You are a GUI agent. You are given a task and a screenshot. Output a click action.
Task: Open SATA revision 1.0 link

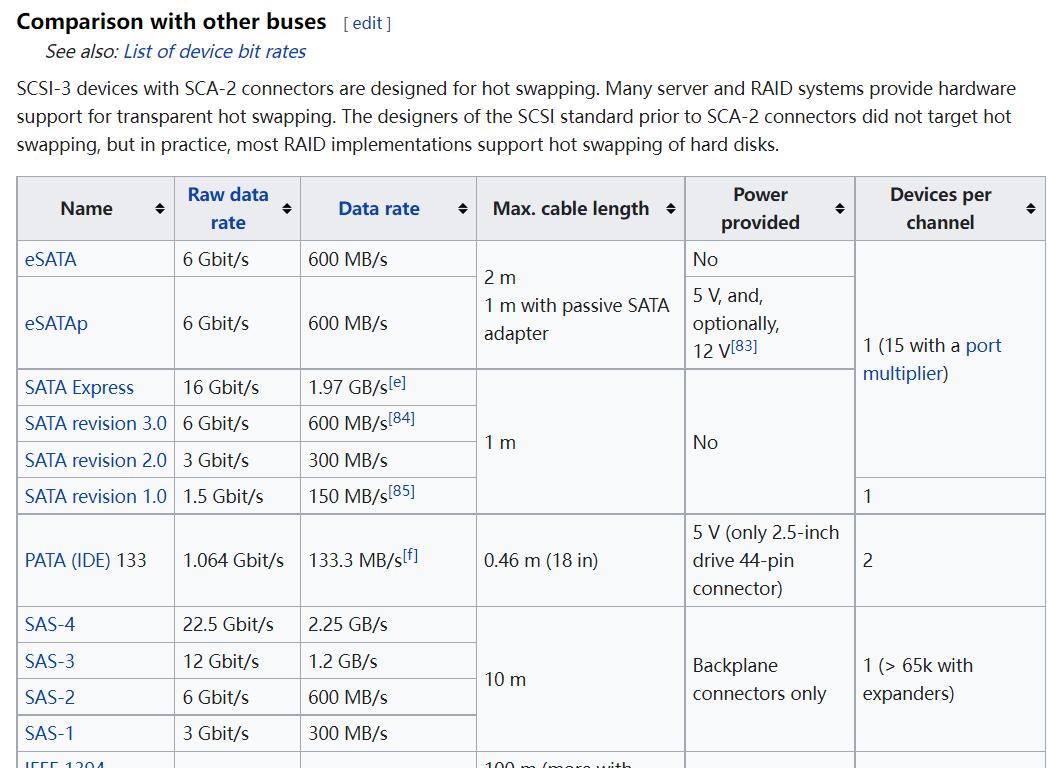coord(95,496)
